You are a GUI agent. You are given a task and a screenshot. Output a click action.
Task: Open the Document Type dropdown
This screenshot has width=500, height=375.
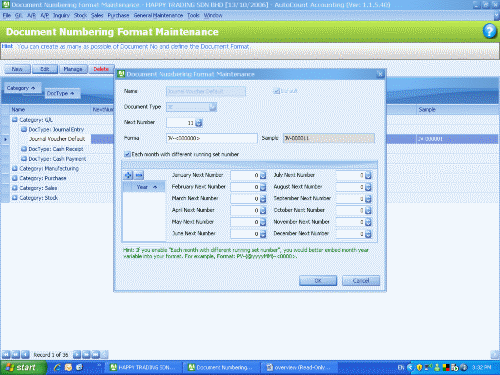212,107
